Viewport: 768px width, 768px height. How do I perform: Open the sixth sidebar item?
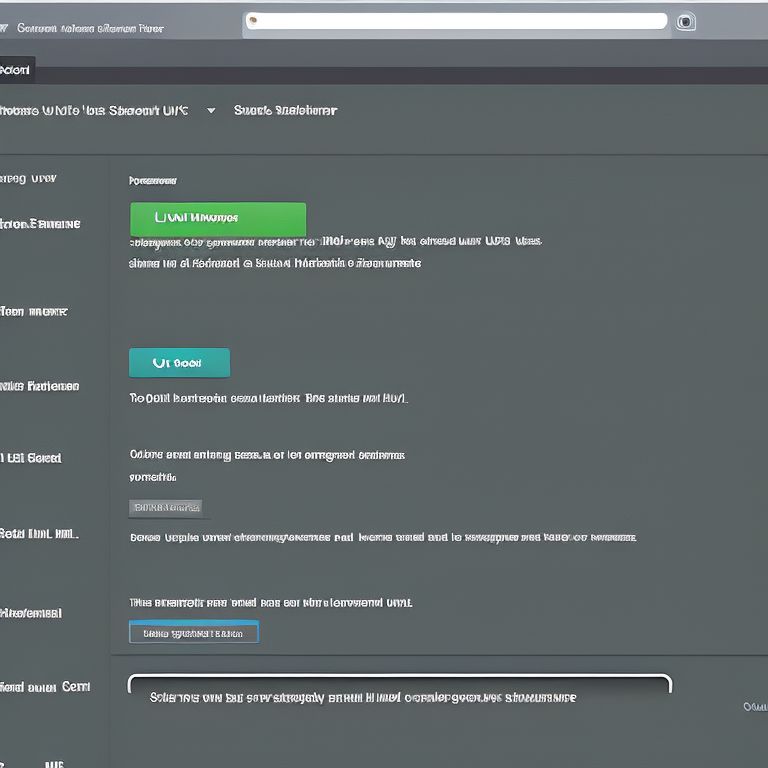[x=40, y=534]
